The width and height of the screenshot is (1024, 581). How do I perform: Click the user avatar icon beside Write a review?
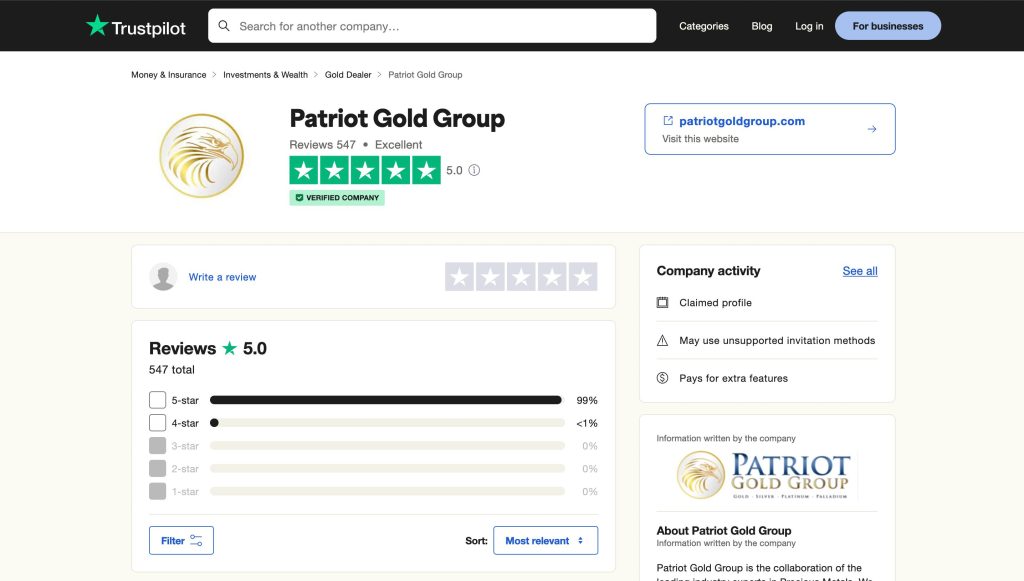coord(163,277)
